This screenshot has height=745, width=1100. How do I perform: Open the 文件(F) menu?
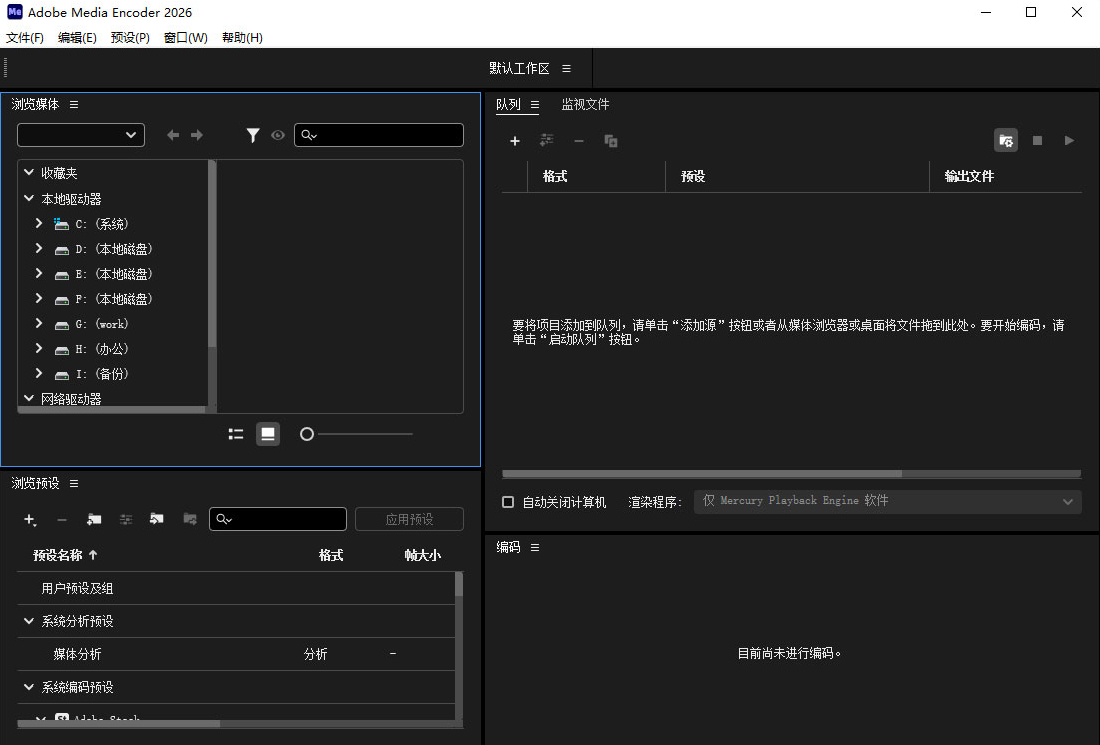coord(25,38)
